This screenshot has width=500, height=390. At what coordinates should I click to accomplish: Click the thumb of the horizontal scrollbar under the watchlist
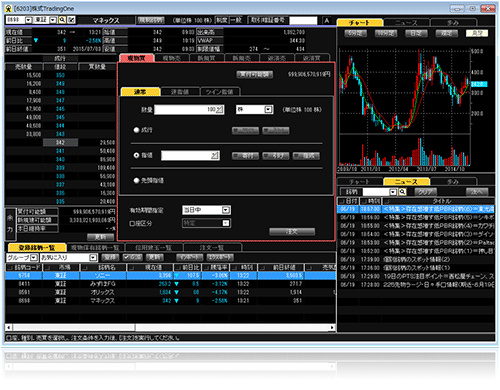[74, 327]
